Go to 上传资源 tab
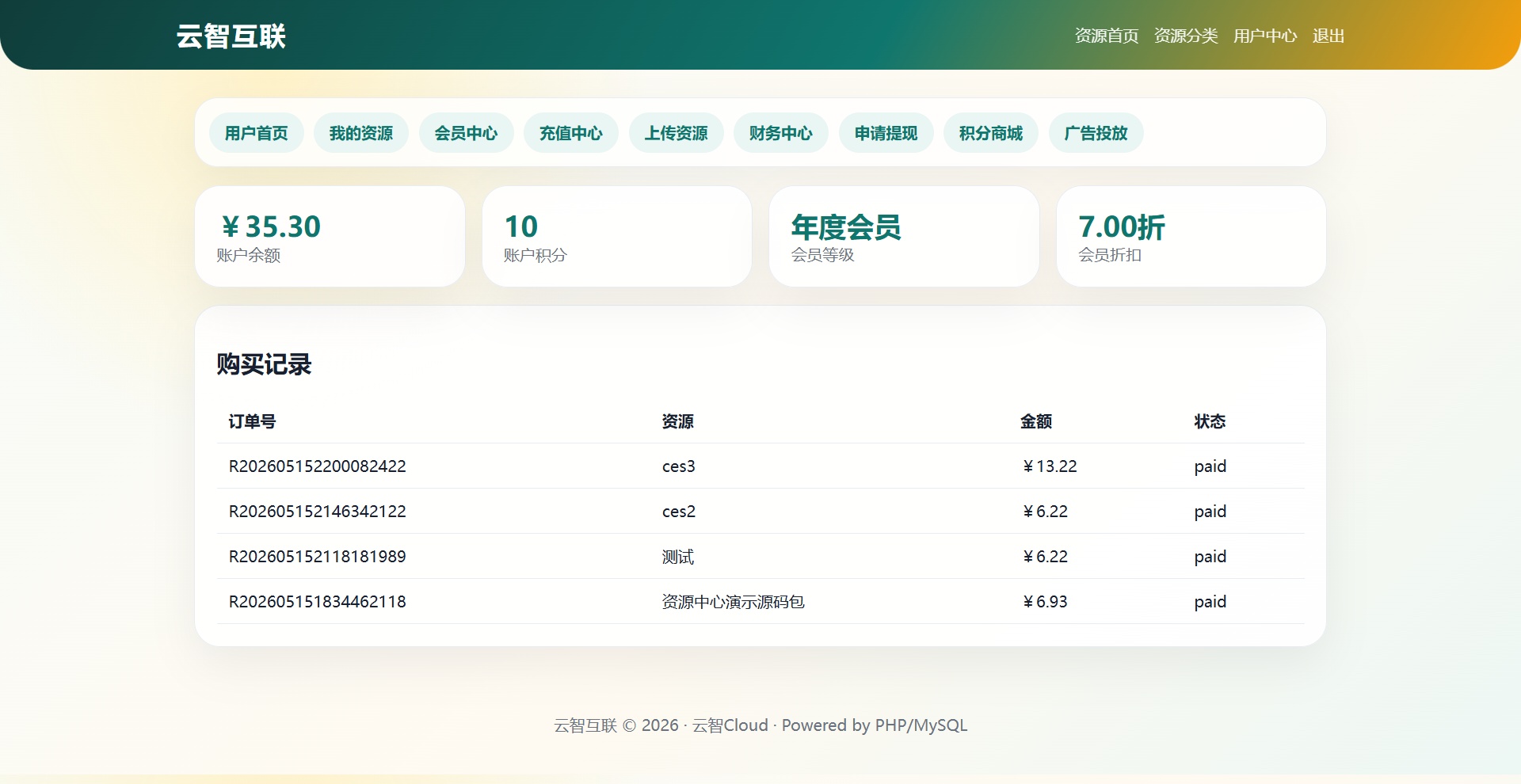1521x784 pixels. click(677, 132)
